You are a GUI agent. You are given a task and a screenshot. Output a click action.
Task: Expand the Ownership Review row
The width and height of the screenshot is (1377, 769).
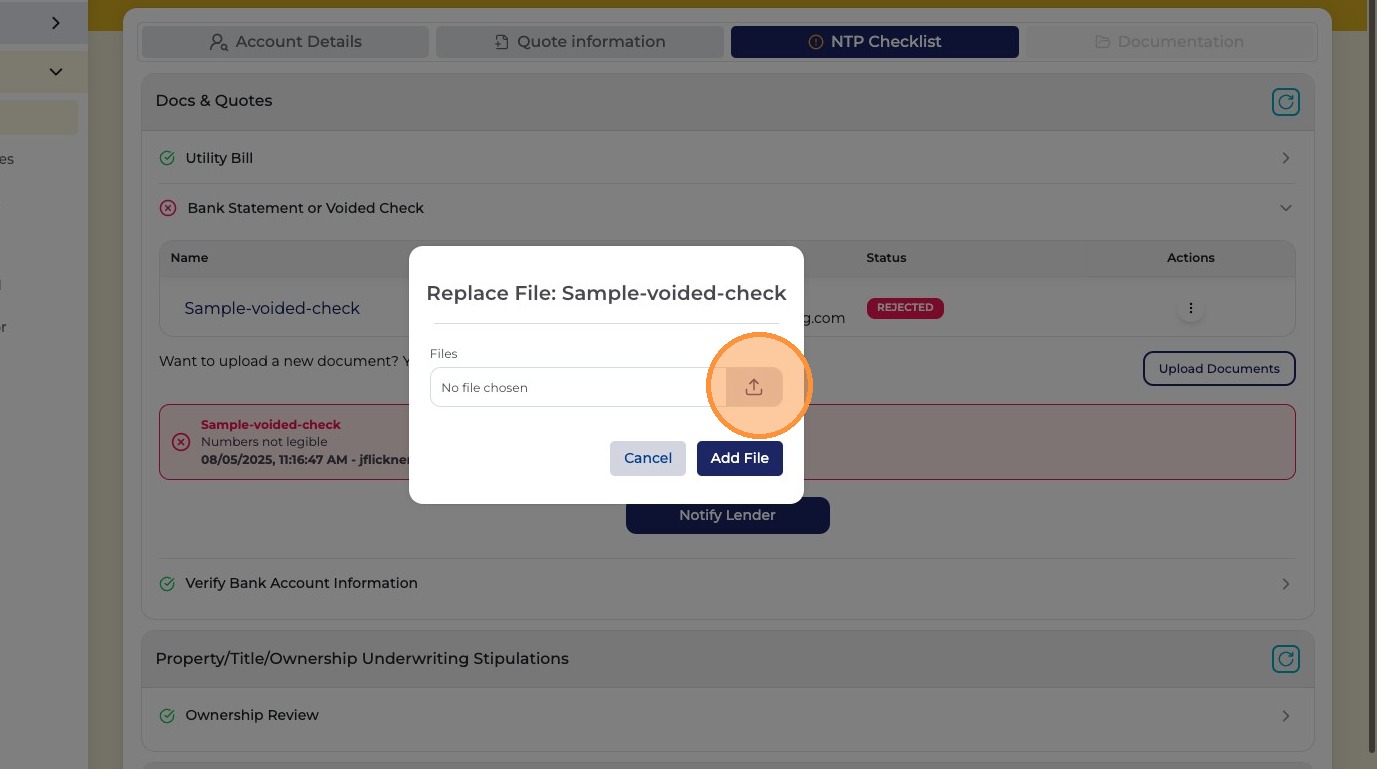tap(1286, 716)
